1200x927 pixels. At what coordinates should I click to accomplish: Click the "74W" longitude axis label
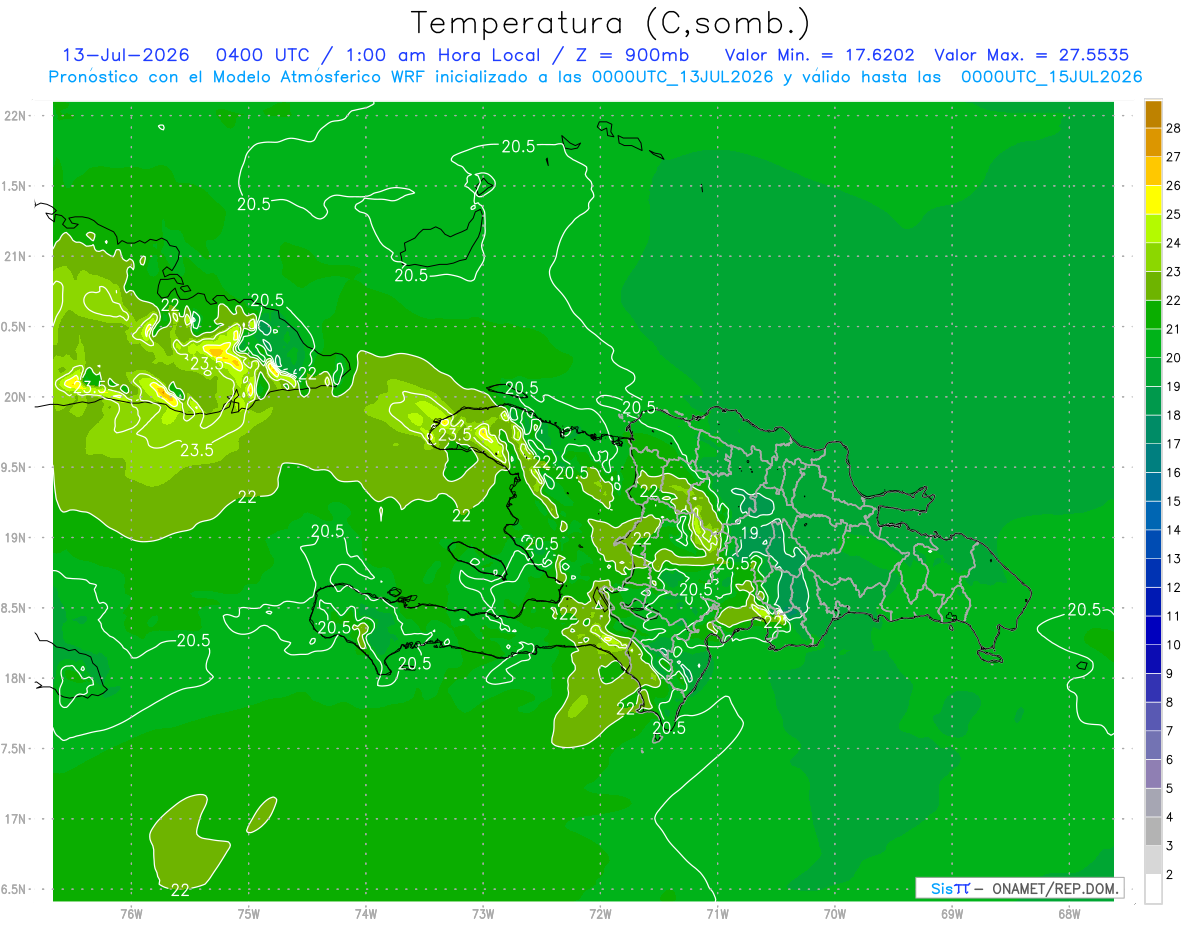(365, 913)
